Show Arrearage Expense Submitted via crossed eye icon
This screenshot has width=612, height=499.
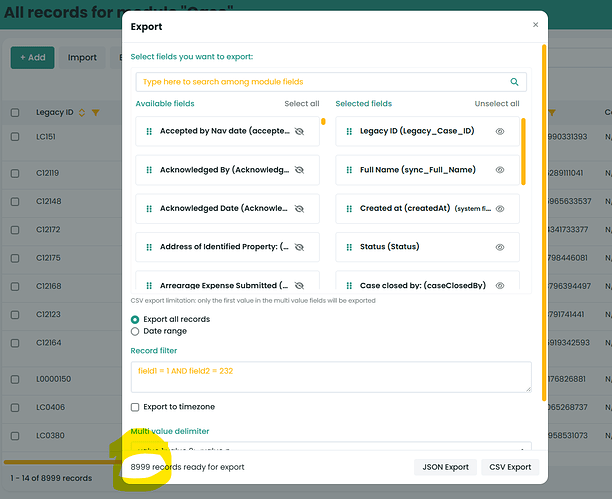[299, 285]
